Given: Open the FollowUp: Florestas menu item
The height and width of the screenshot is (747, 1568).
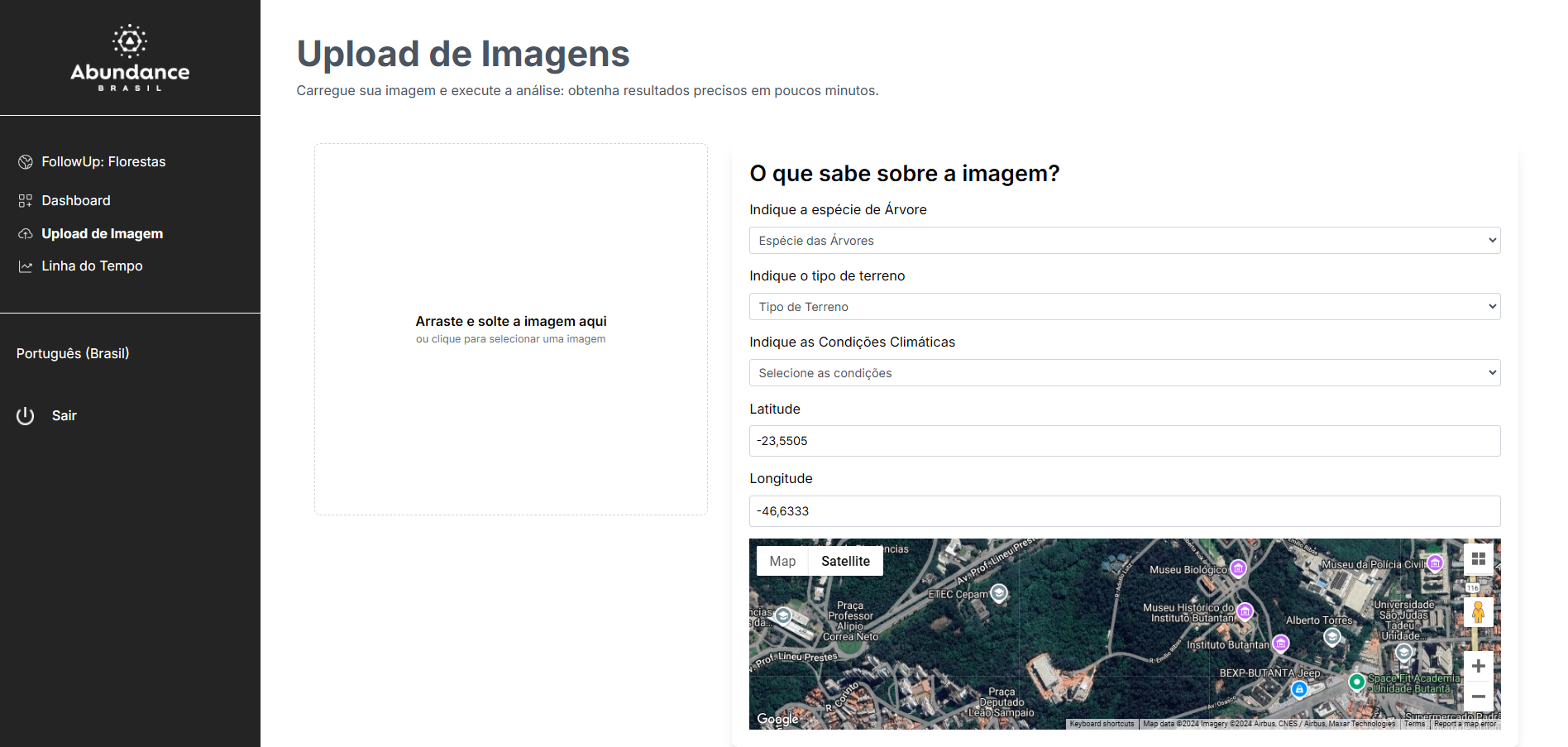Looking at the screenshot, I should 103,162.
